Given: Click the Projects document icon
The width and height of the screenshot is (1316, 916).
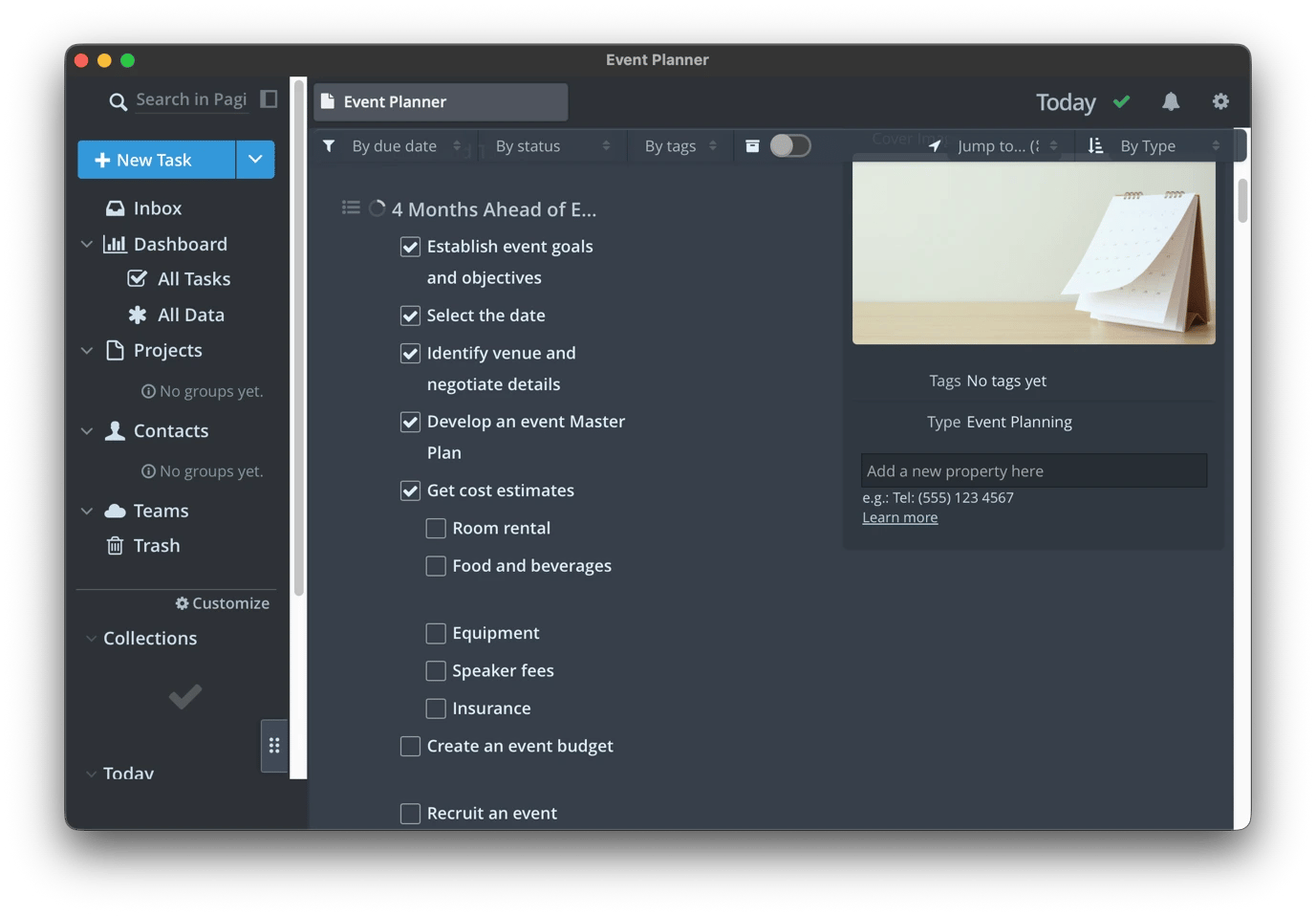Looking at the screenshot, I should click(x=116, y=350).
